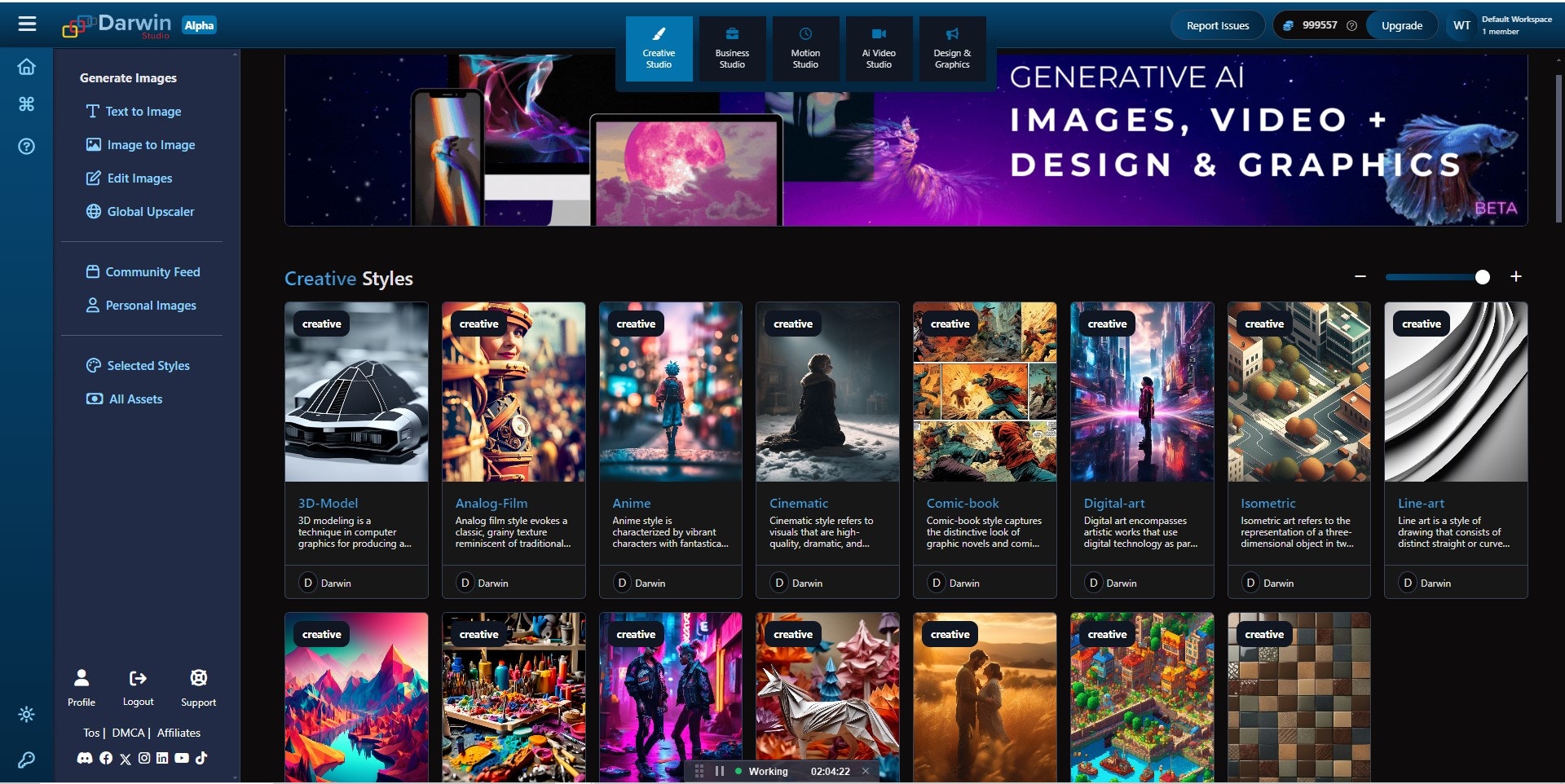Open the Facebook social icon
This screenshot has height=784, width=1565.
106,758
